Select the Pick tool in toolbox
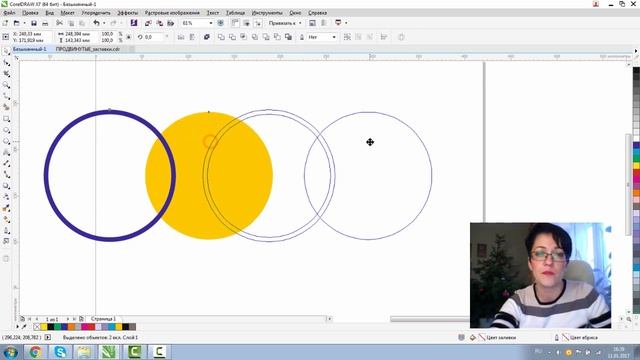Viewport: 640px width, 360px height. click(6, 51)
